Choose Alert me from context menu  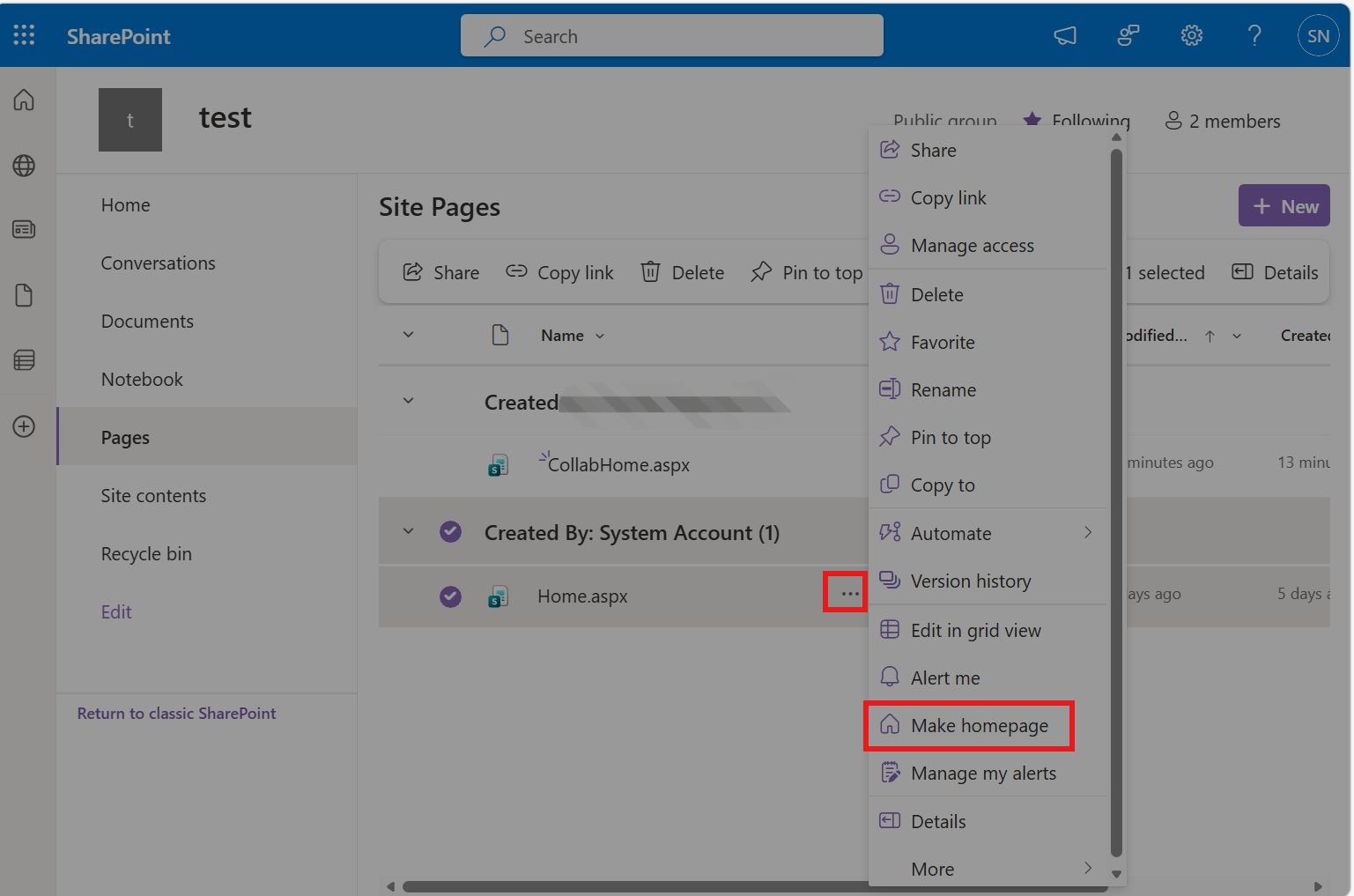tap(988, 678)
